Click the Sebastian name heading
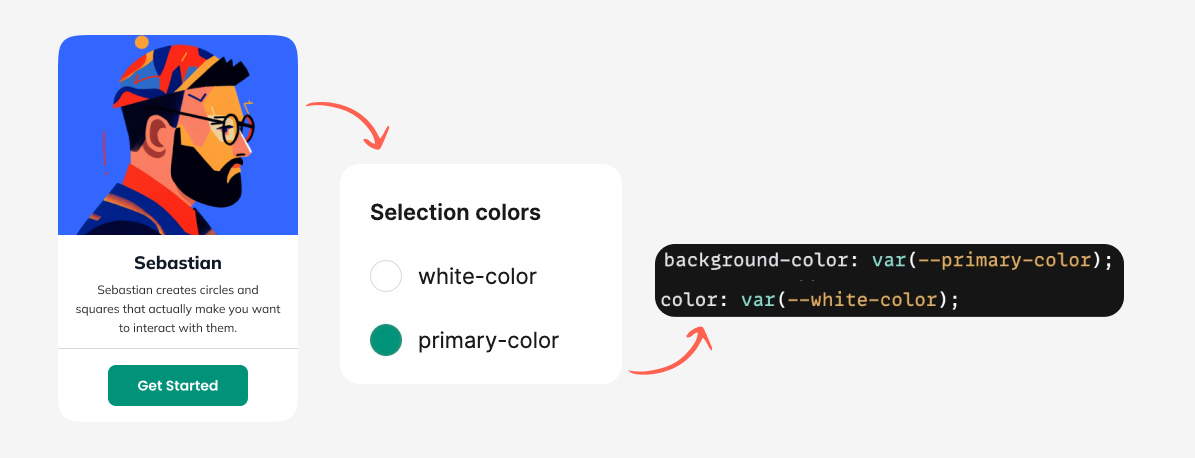 (178, 263)
